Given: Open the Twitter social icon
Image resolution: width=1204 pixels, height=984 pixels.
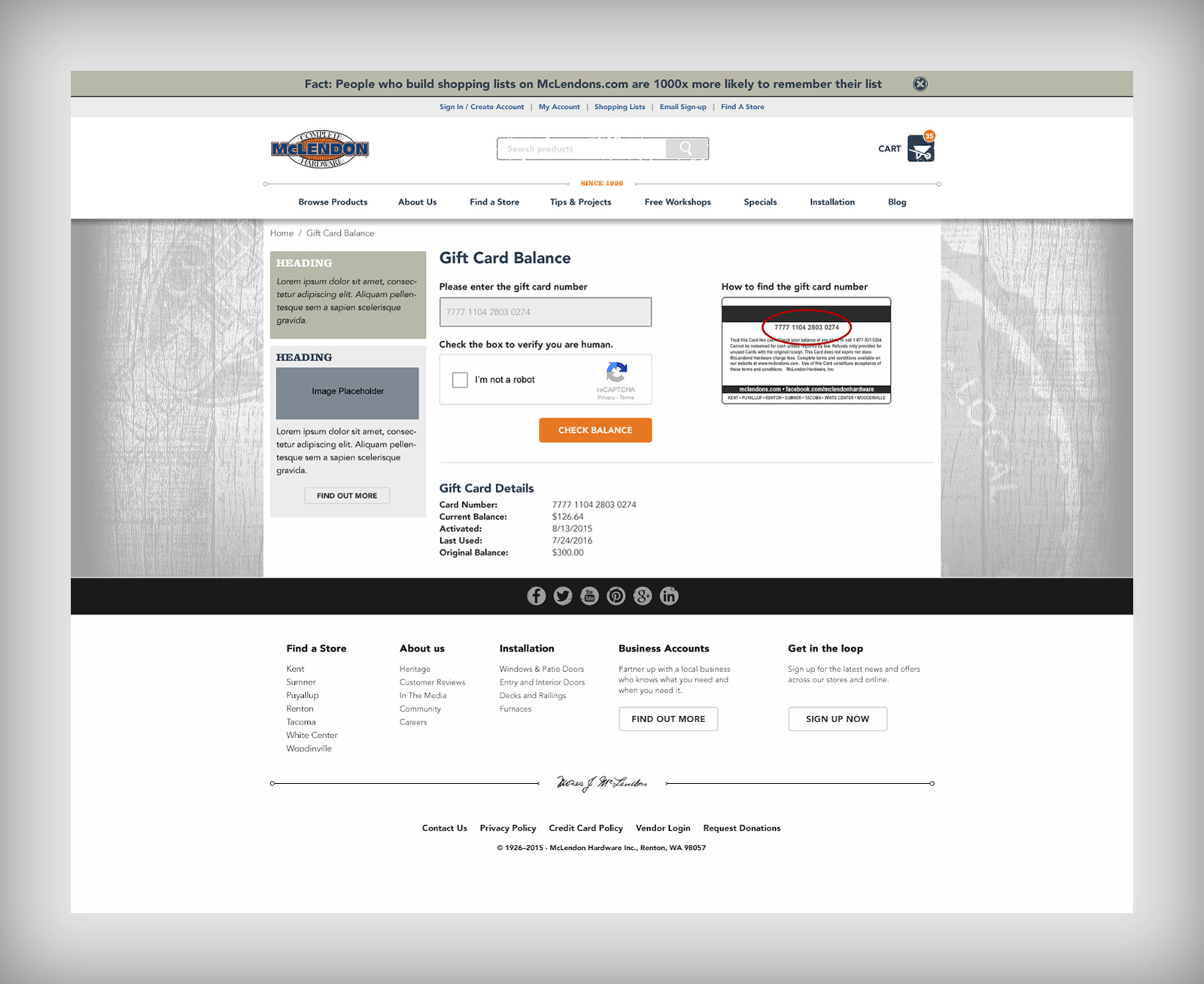Looking at the screenshot, I should coord(563,596).
